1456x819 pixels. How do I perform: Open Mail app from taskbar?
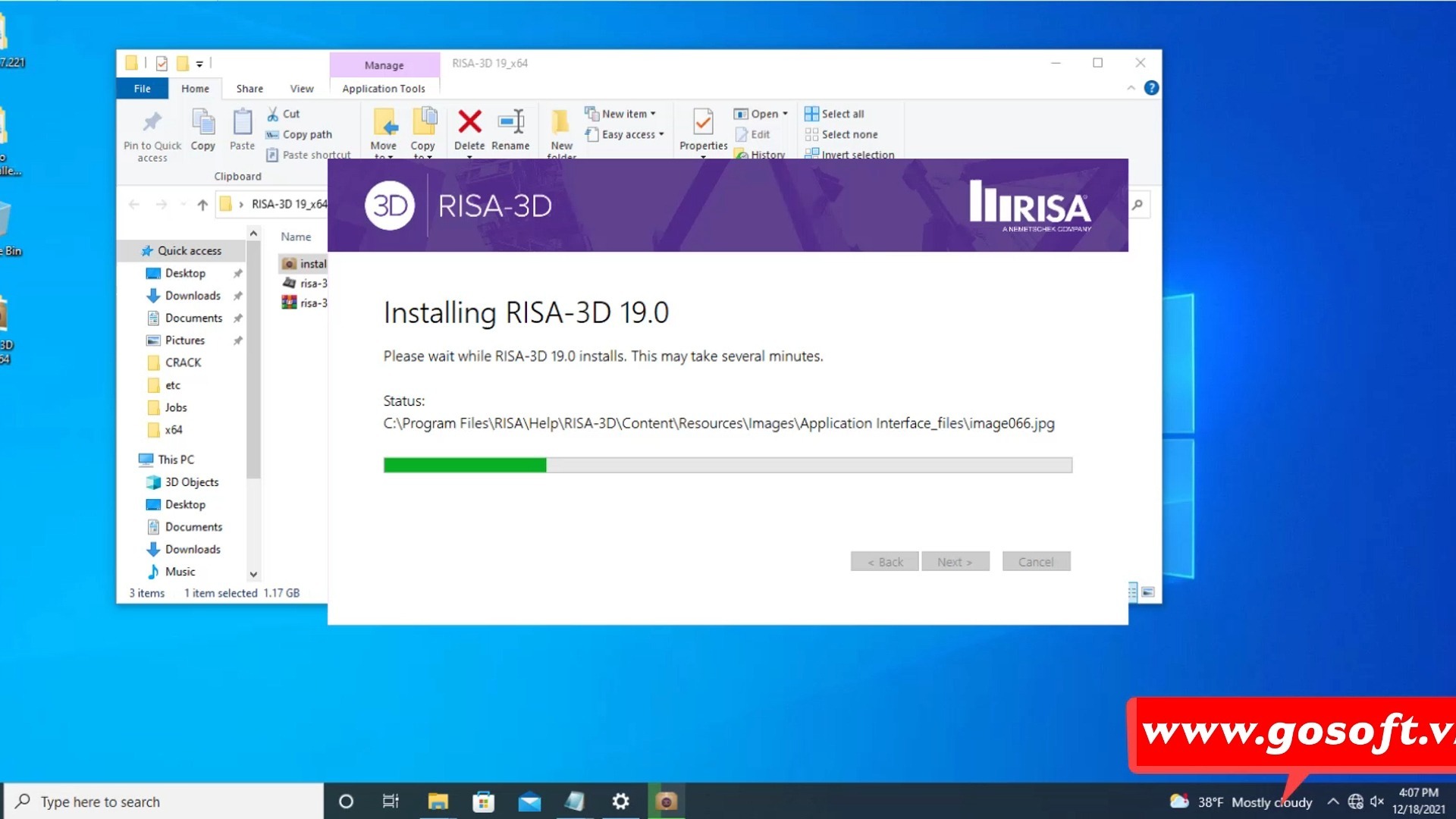[529, 802]
